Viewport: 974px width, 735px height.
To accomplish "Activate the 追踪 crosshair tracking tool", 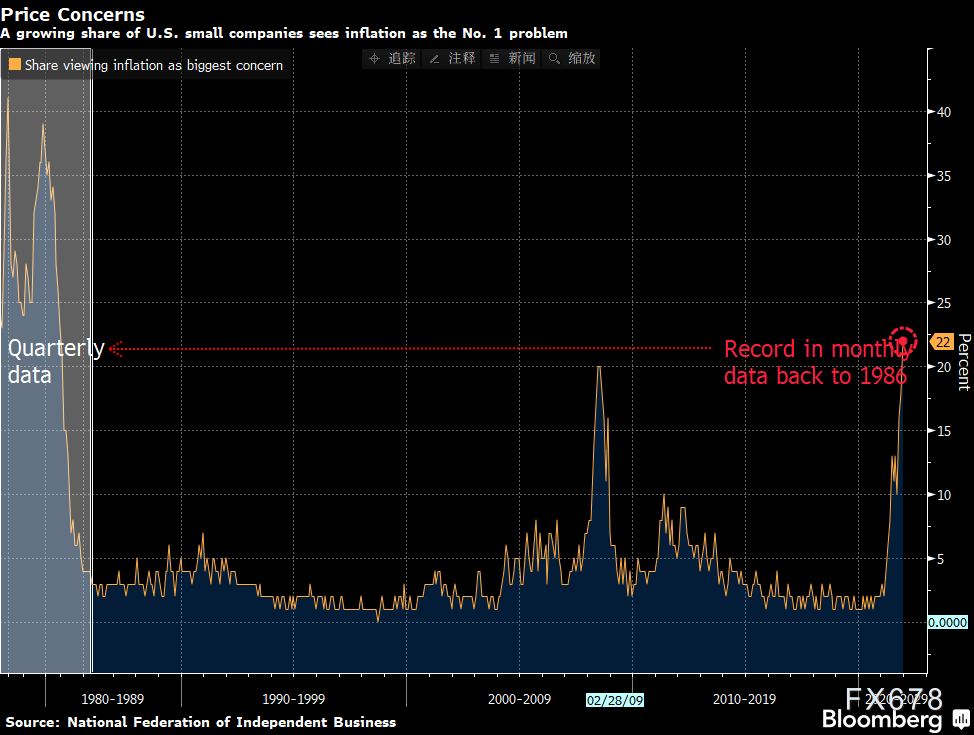I will (x=392, y=58).
